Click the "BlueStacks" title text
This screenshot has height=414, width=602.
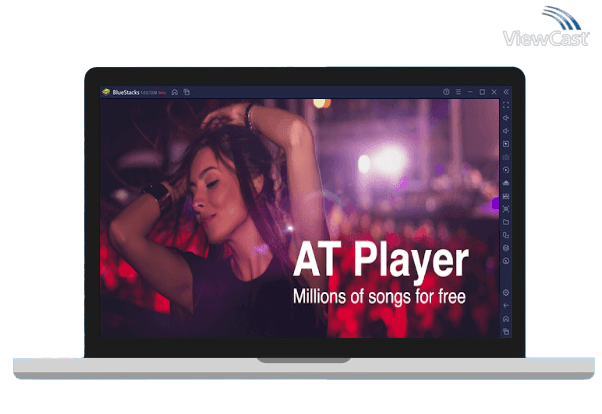click(126, 92)
